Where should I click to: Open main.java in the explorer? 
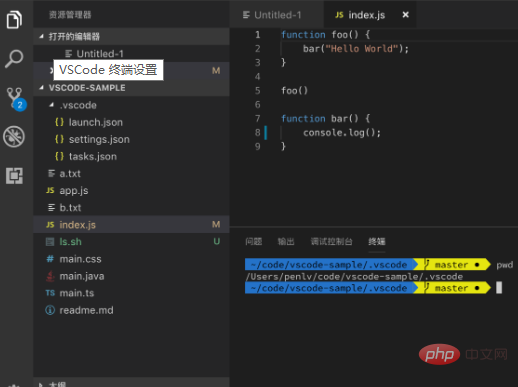(131, 276)
